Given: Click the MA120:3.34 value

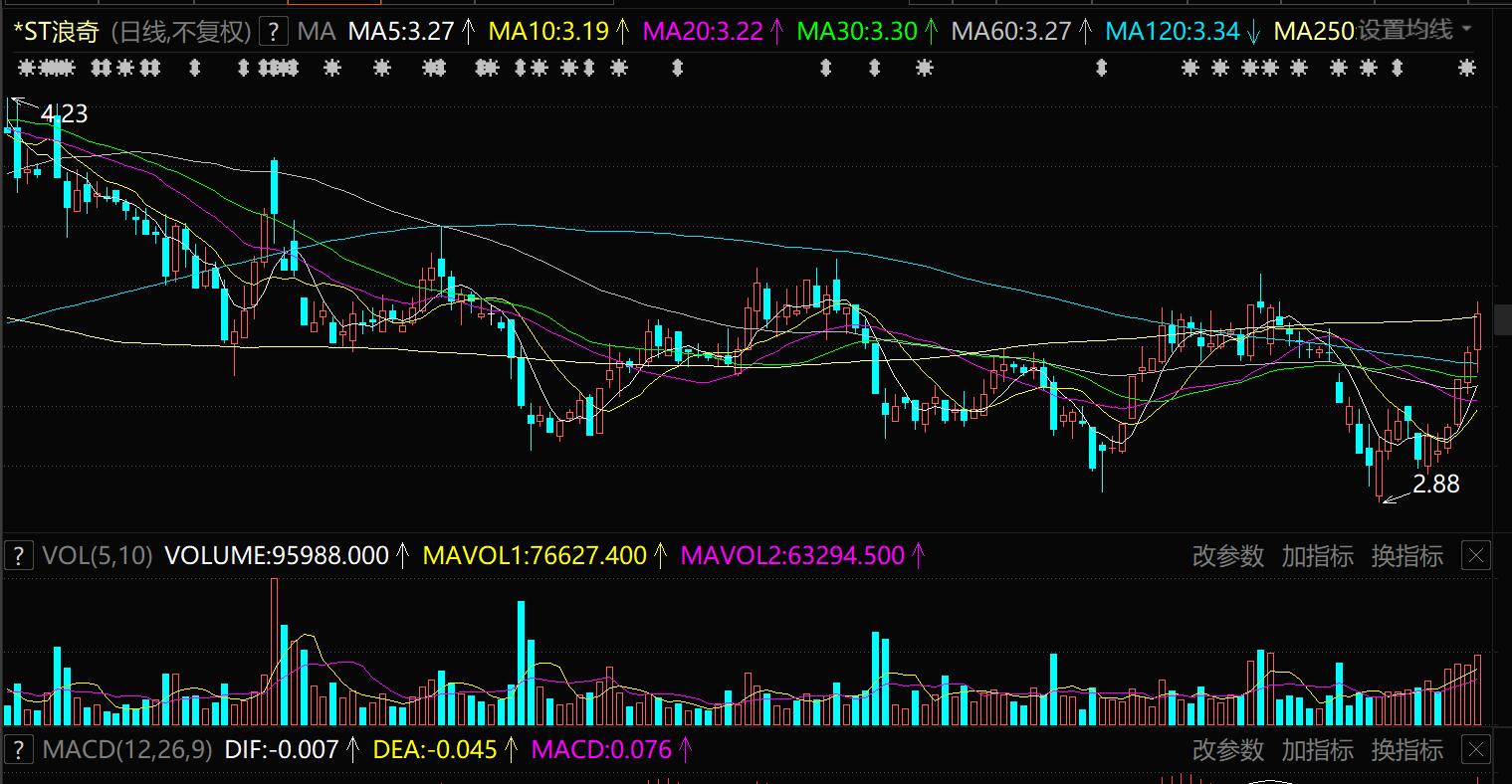Looking at the screenshot, I should coord(1173,32).
